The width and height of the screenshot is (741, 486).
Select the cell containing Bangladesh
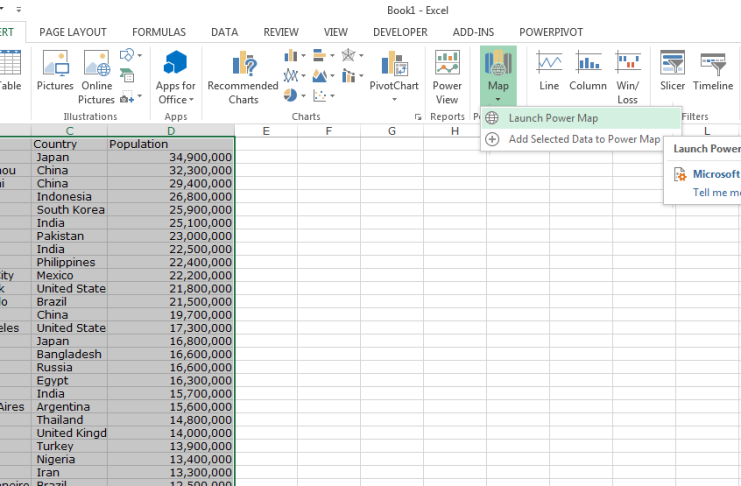(69, 354)
